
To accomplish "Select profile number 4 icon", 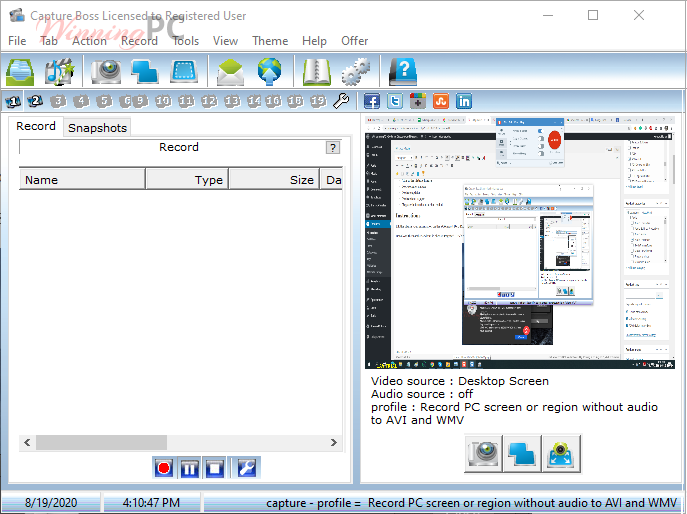I will (81, 102).
